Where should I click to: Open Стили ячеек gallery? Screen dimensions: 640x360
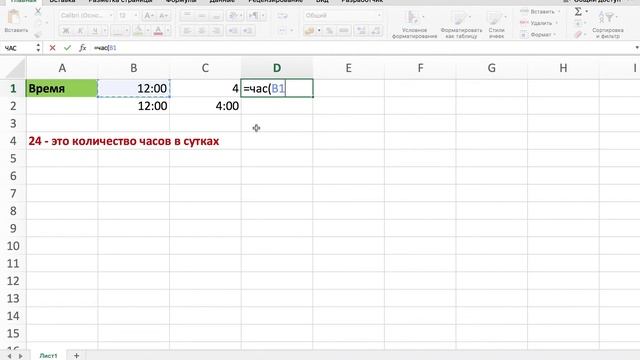click(496, 24)
